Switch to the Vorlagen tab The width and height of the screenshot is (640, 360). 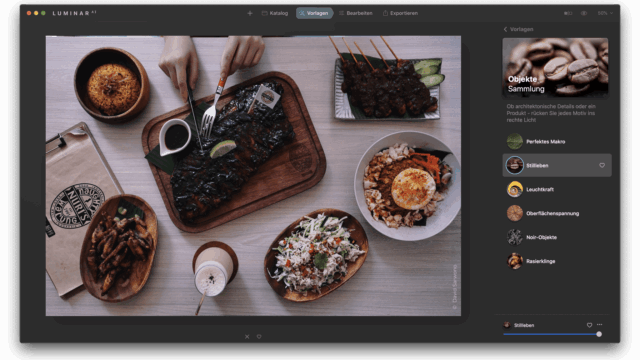click(314, 13)
